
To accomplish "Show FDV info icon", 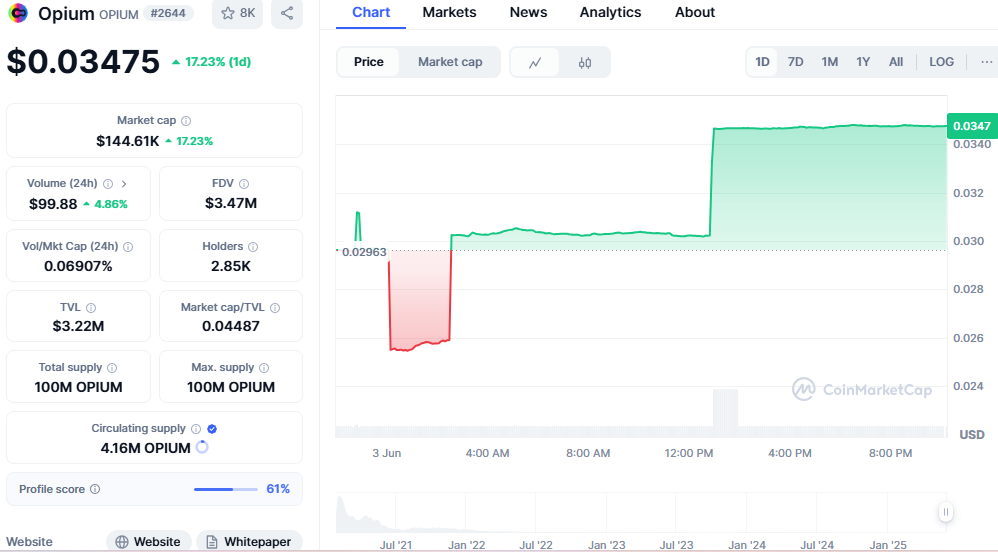I will coord(244,184).
